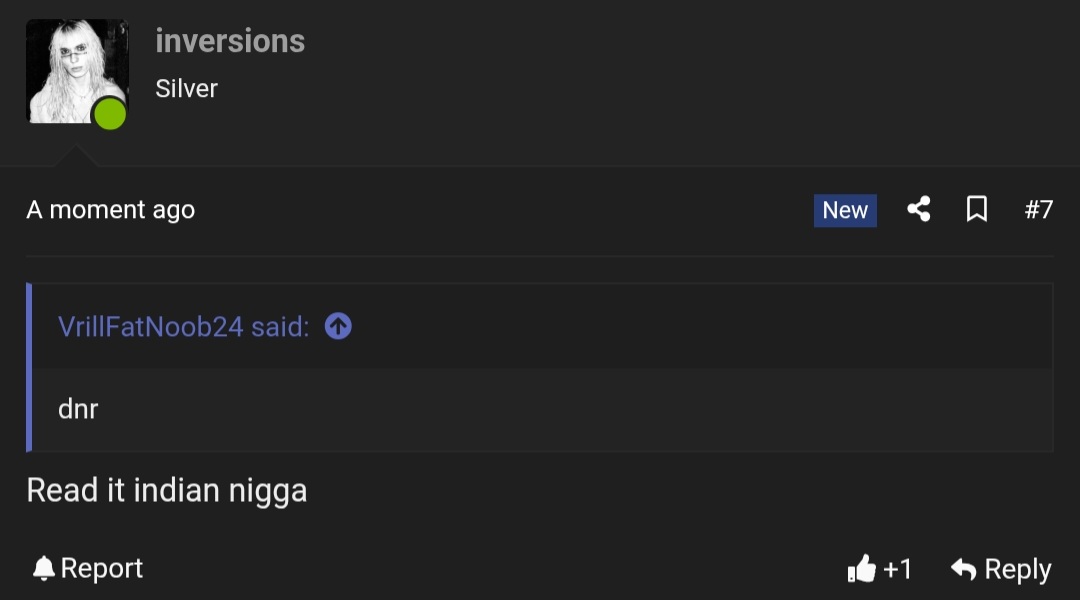The height and width of the screenshot is (600, 1080).
Task: Open the #7 post permalink
Action: tap(1039, 209)
